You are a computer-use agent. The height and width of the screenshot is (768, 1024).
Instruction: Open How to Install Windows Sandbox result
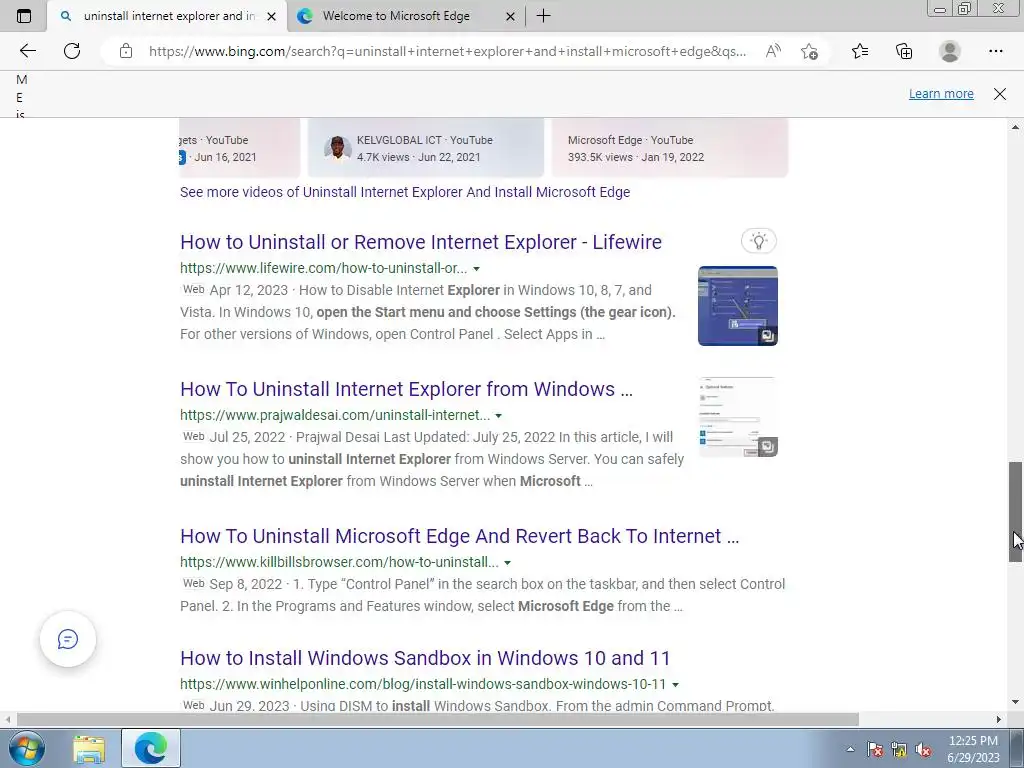425,658
